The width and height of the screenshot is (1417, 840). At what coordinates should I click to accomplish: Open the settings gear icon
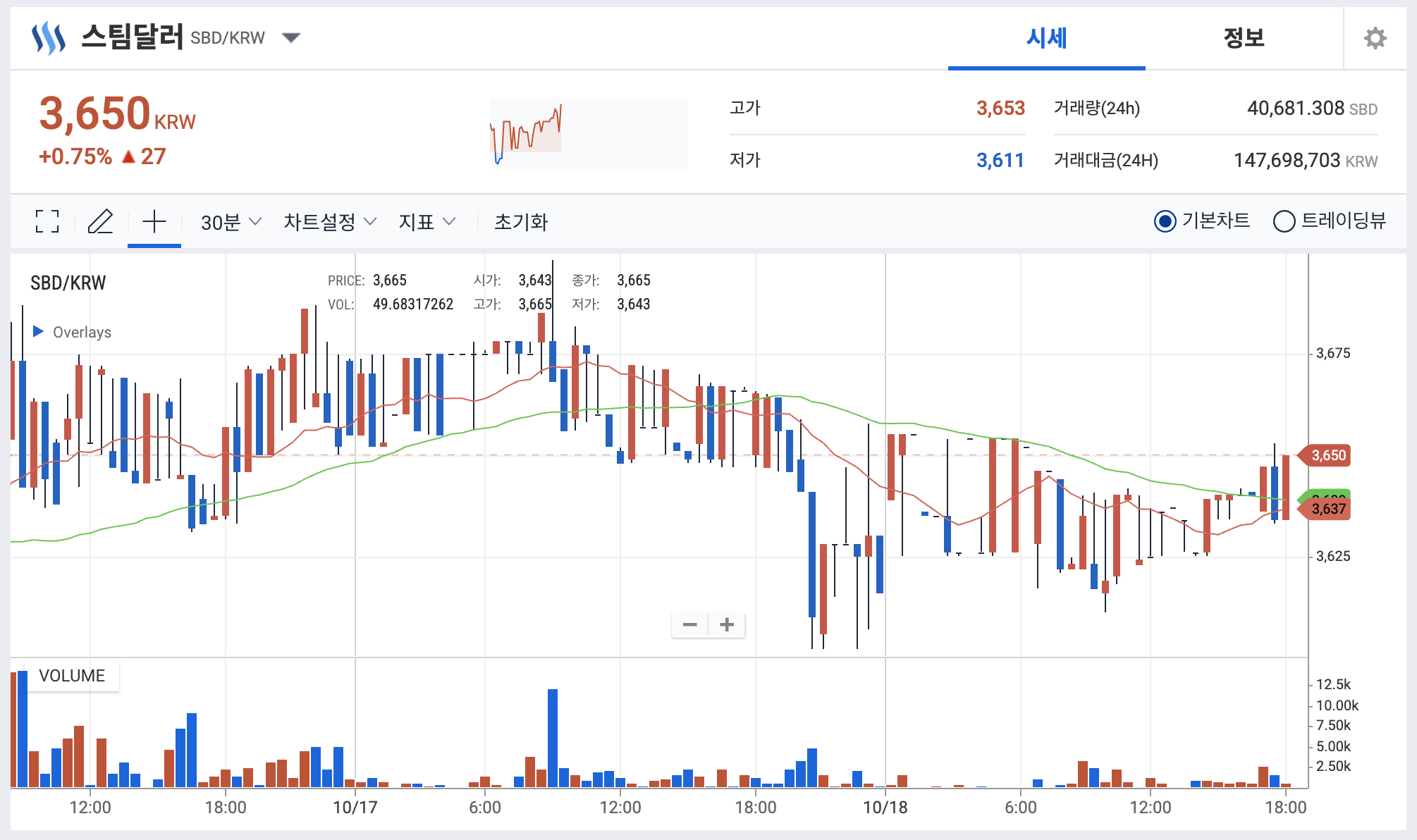tap(1375, 38)
